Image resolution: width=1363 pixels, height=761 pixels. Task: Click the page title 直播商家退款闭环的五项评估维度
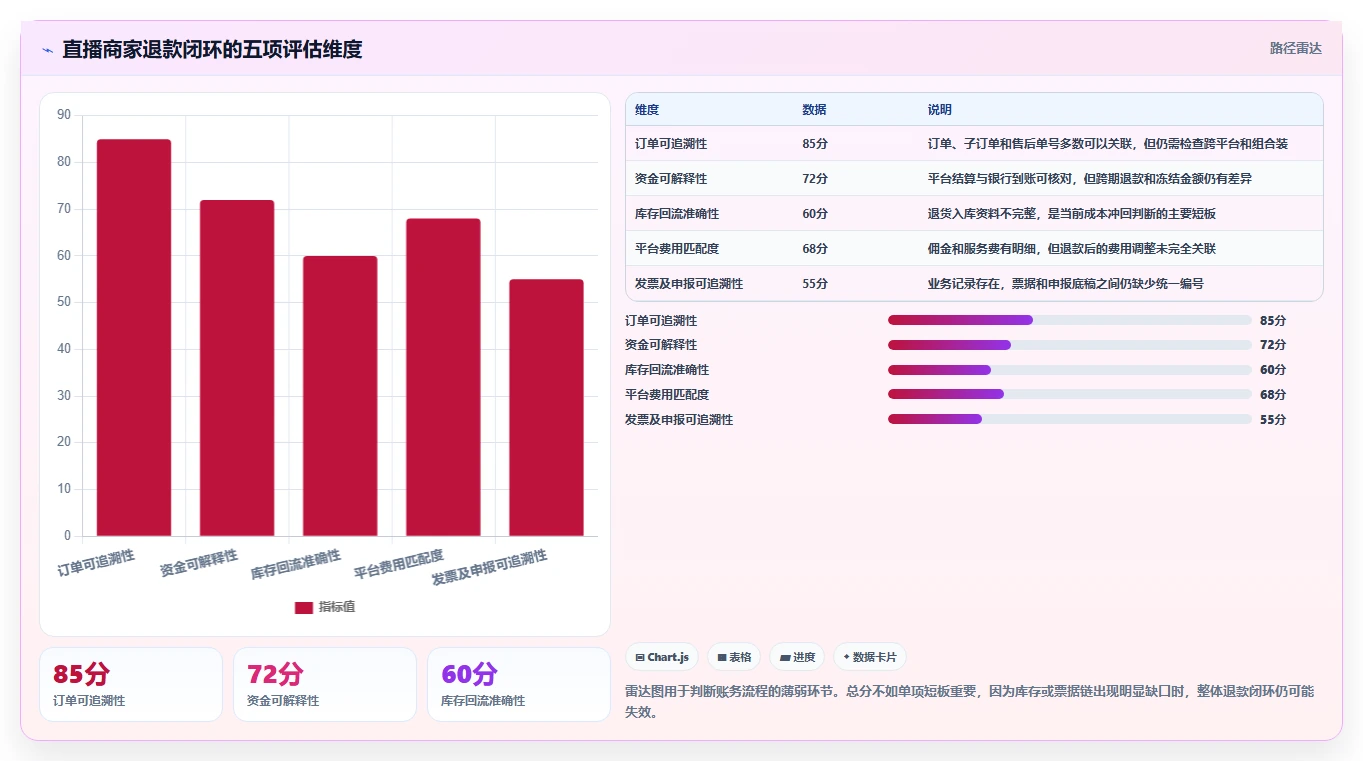(212, 49)
